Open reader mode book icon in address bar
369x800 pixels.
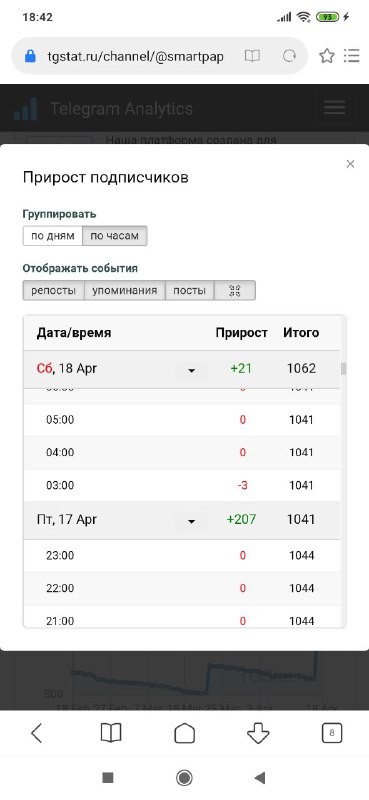[x=252, y=56]
